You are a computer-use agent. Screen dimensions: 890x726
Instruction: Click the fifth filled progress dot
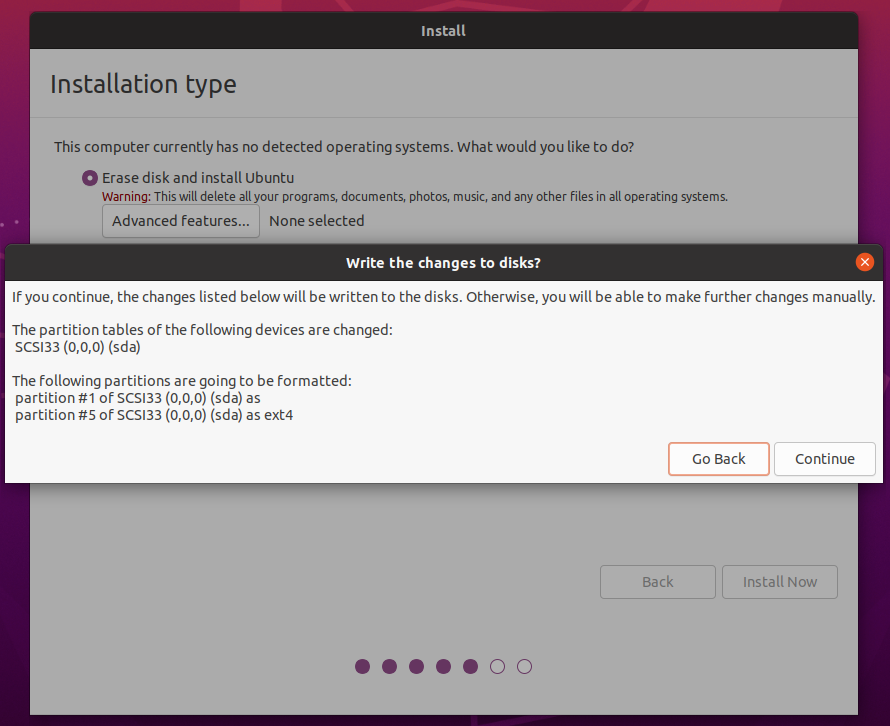click(x=471, y=666)
